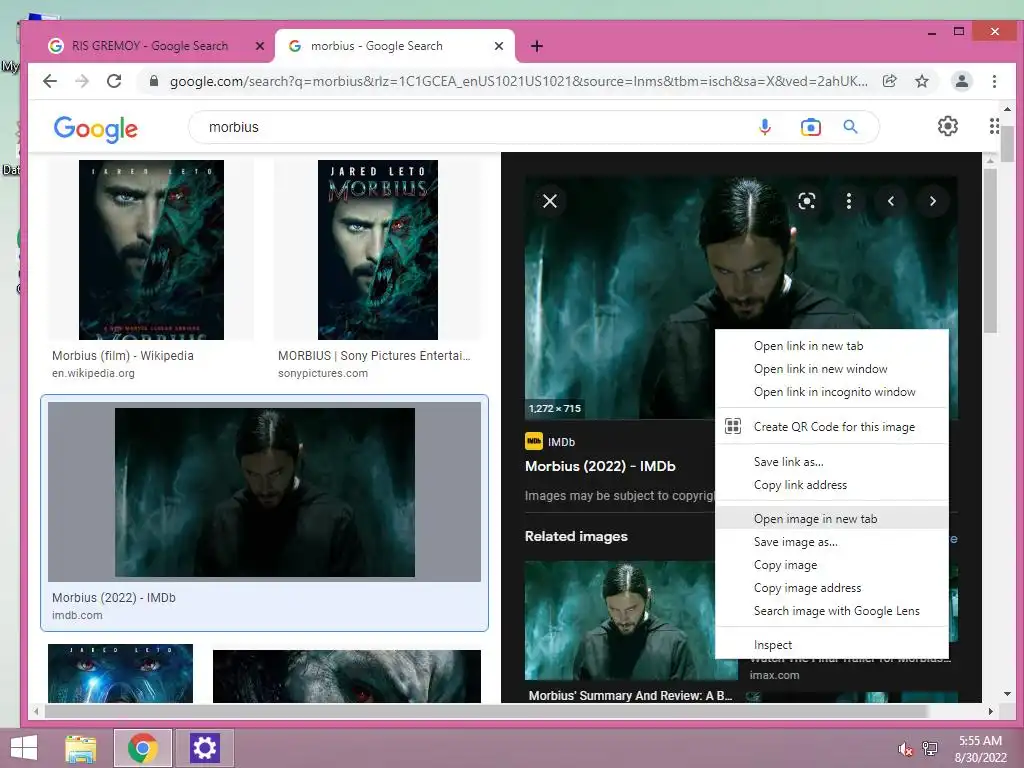Click the horizontal scrollbar at bottom

[x=487, y=711]
